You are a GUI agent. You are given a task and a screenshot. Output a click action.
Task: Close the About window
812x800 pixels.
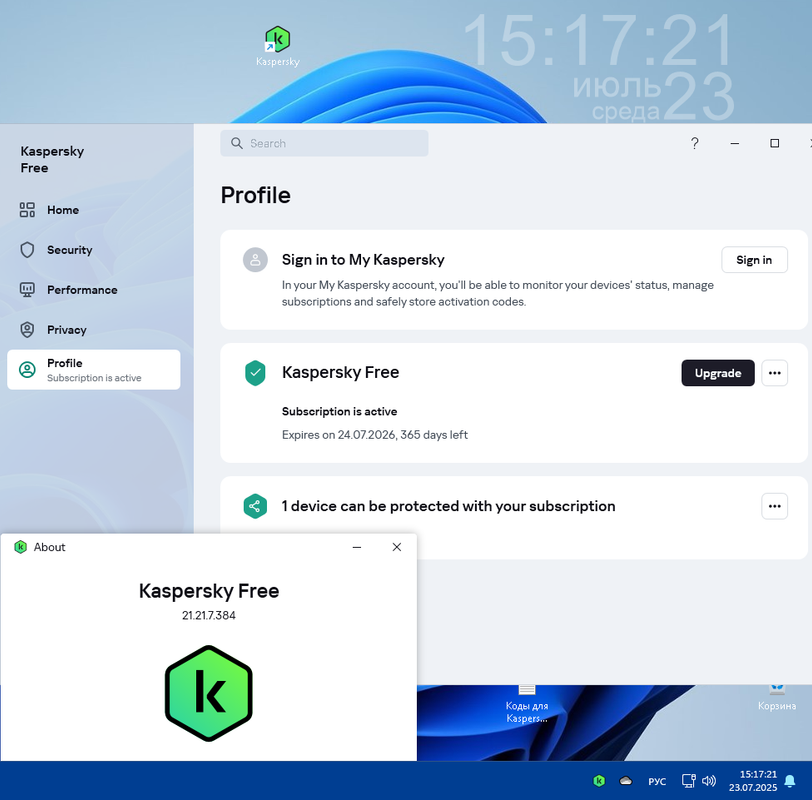click(x=397, y=547)
